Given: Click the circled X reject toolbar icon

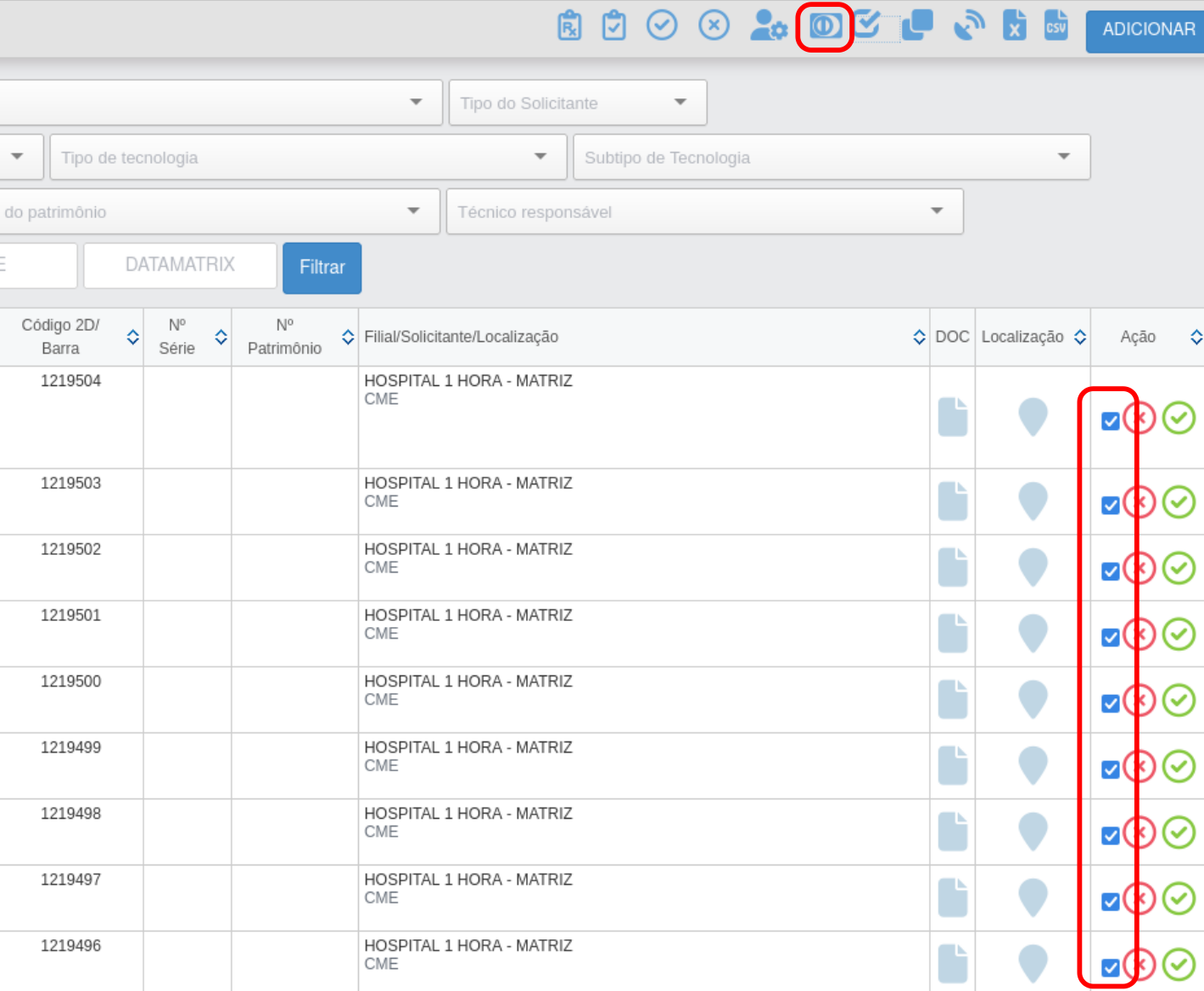Looking at the screenshot, I should tap(714, 25).
